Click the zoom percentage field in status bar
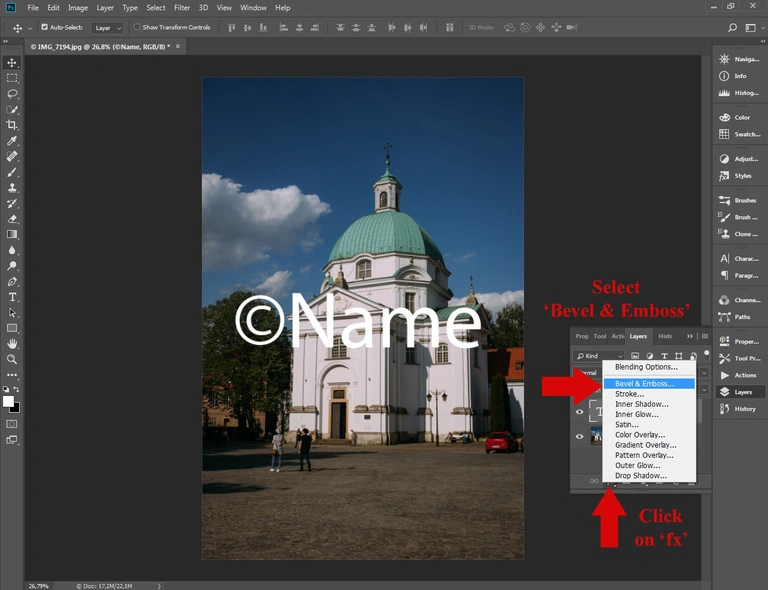The width and height of the screenshot is (768, 590). (39, 586)
